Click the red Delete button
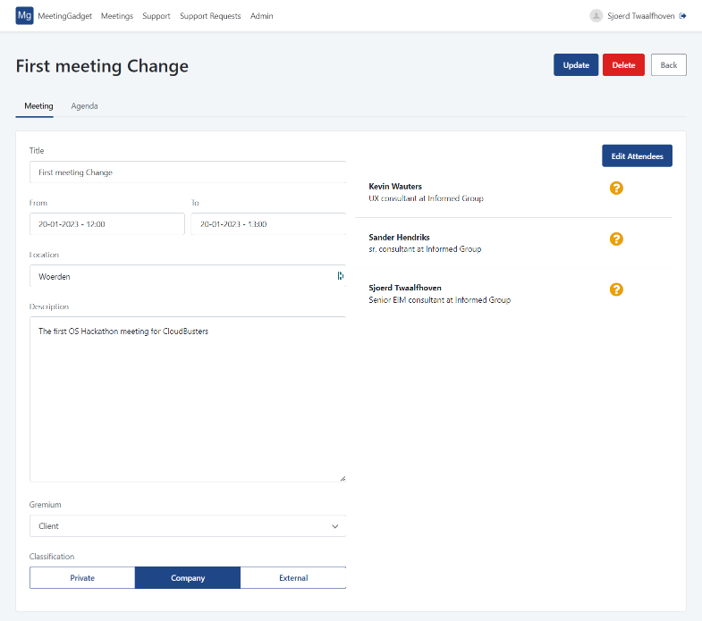This screenshot has width=702, height=621. [x=623, y=65]
